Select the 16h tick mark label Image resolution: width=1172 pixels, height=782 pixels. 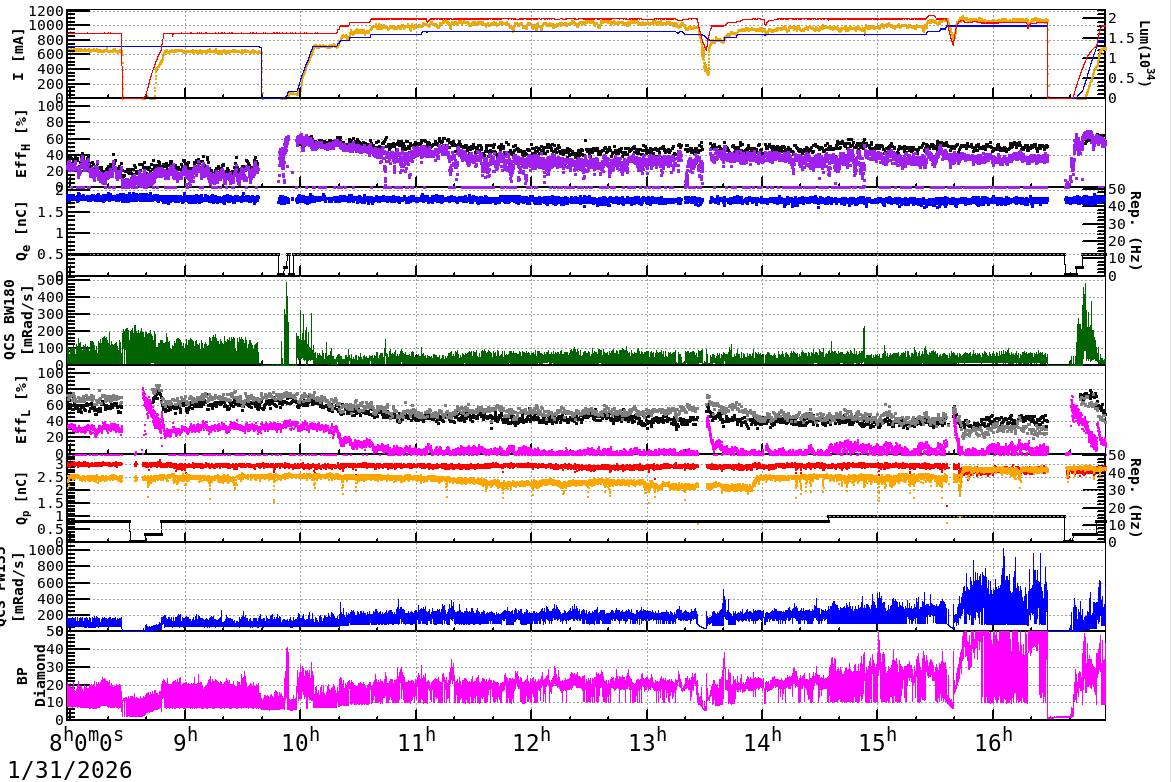(x=989, y=738)
